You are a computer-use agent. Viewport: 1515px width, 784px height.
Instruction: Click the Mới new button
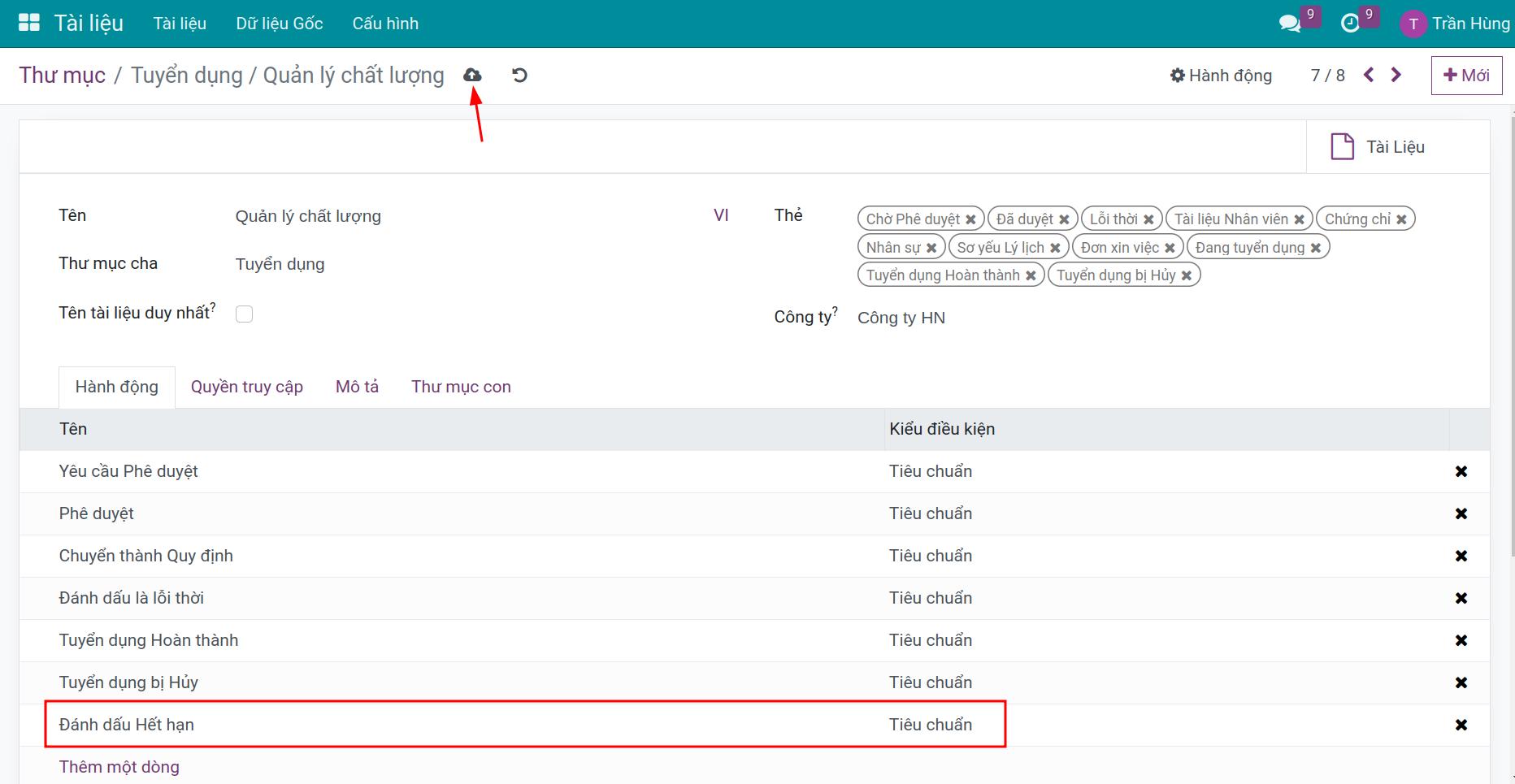(x=1466, y=76)
